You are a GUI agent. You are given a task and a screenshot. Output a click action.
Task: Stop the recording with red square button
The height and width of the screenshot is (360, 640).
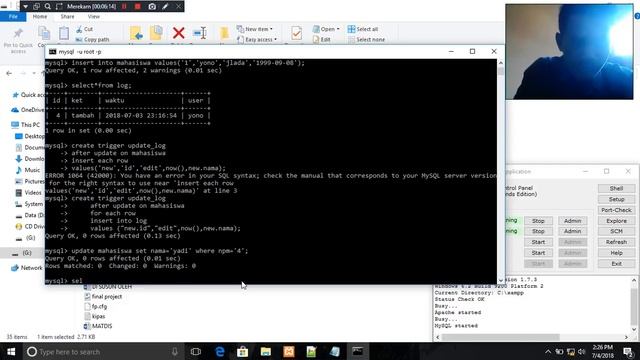138,7
